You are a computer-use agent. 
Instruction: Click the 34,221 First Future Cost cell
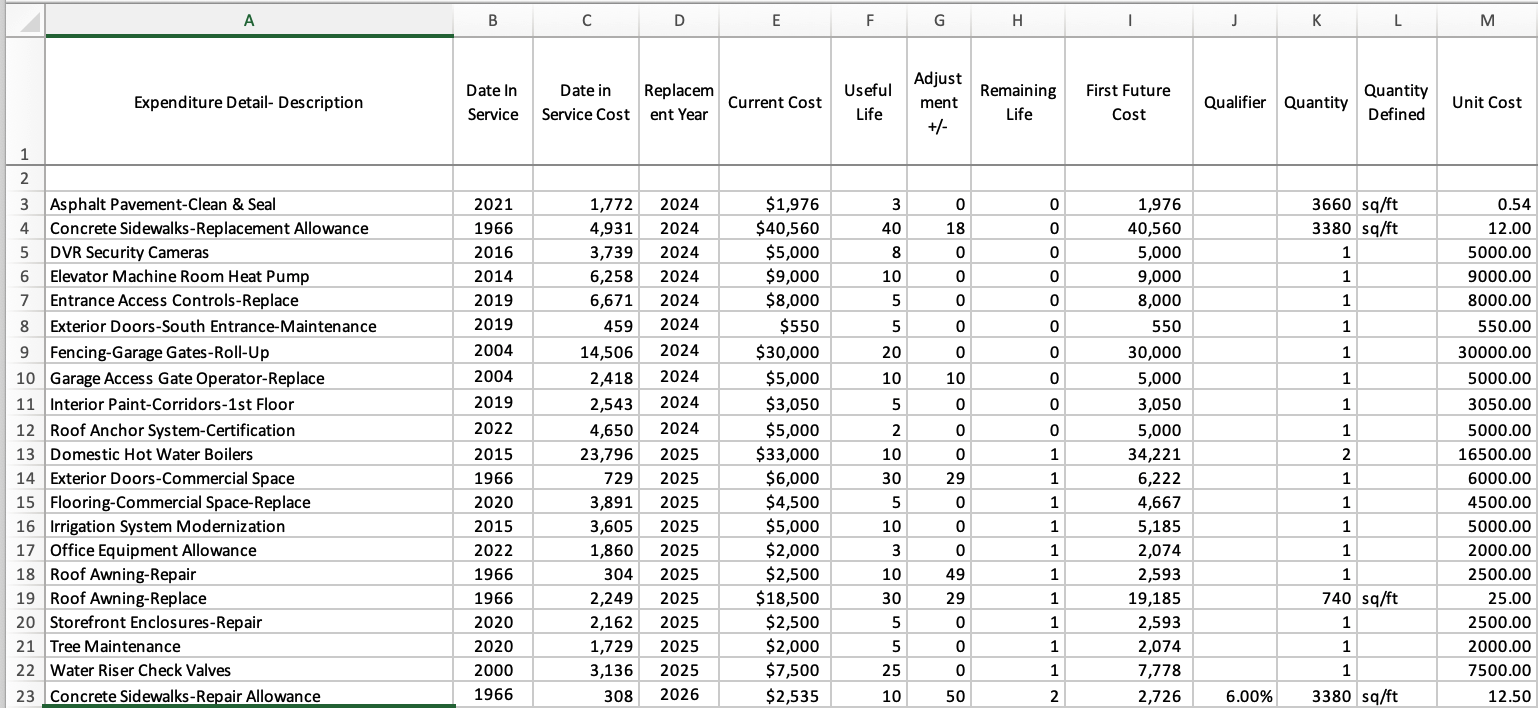[x=1128, y=454]
